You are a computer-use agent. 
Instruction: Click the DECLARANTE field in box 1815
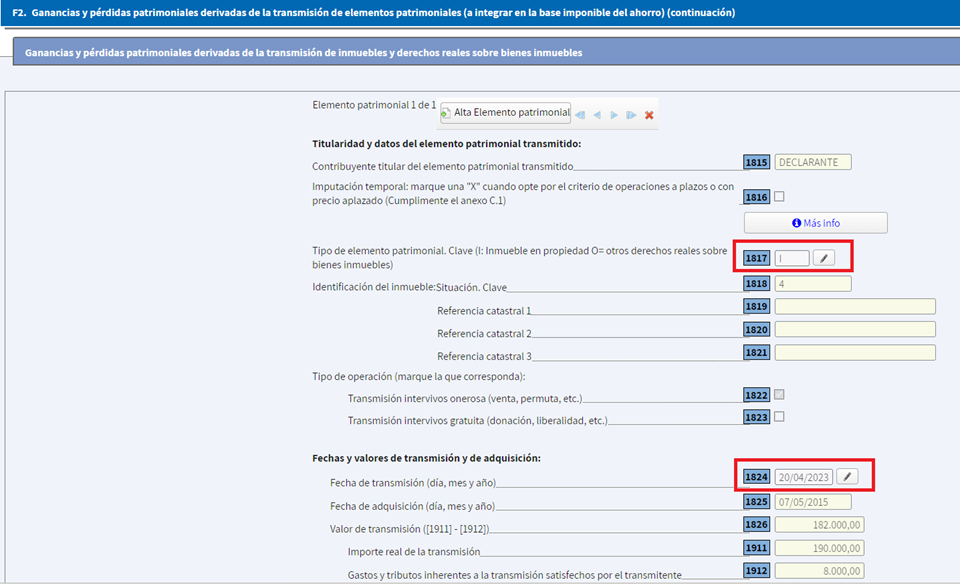[x=813, y=162]
